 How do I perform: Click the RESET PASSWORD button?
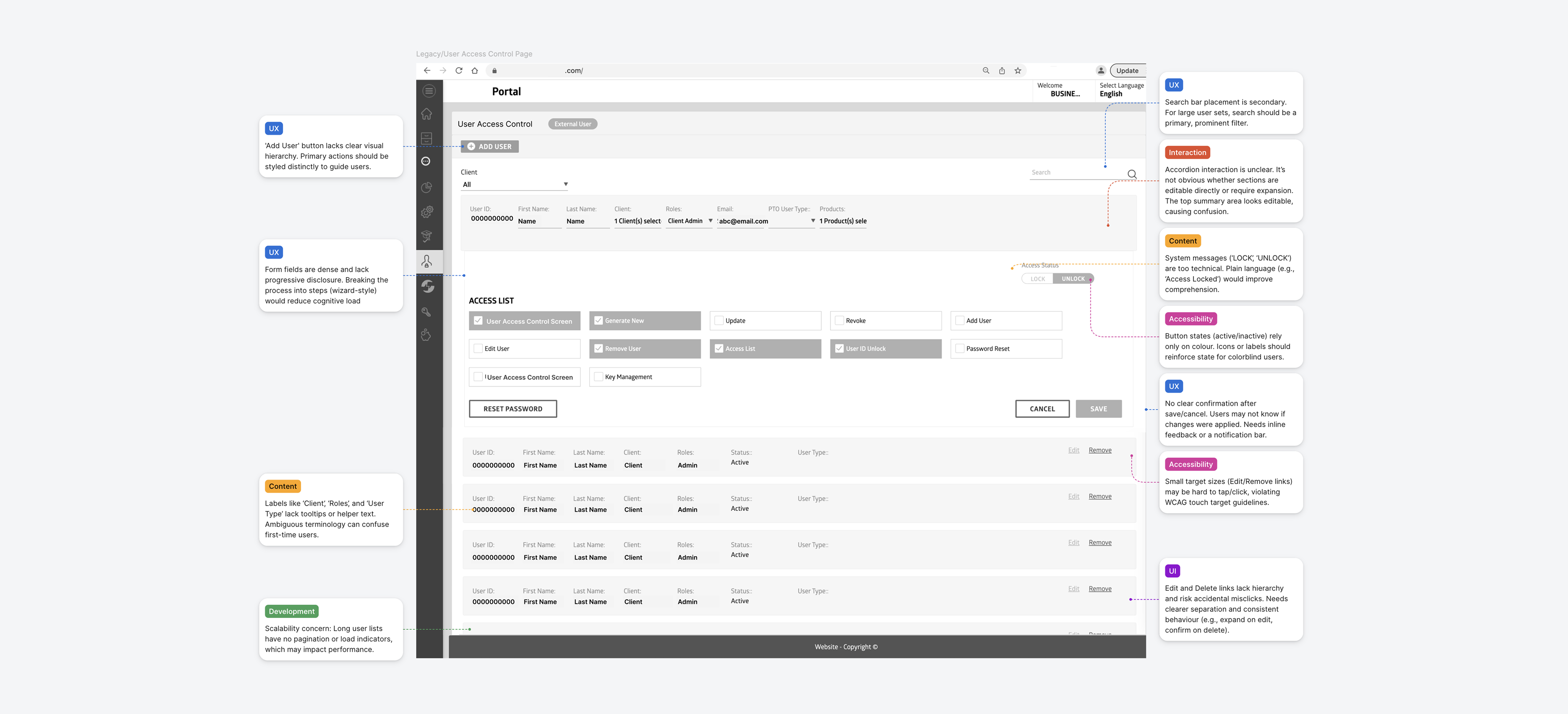[512, 408]
